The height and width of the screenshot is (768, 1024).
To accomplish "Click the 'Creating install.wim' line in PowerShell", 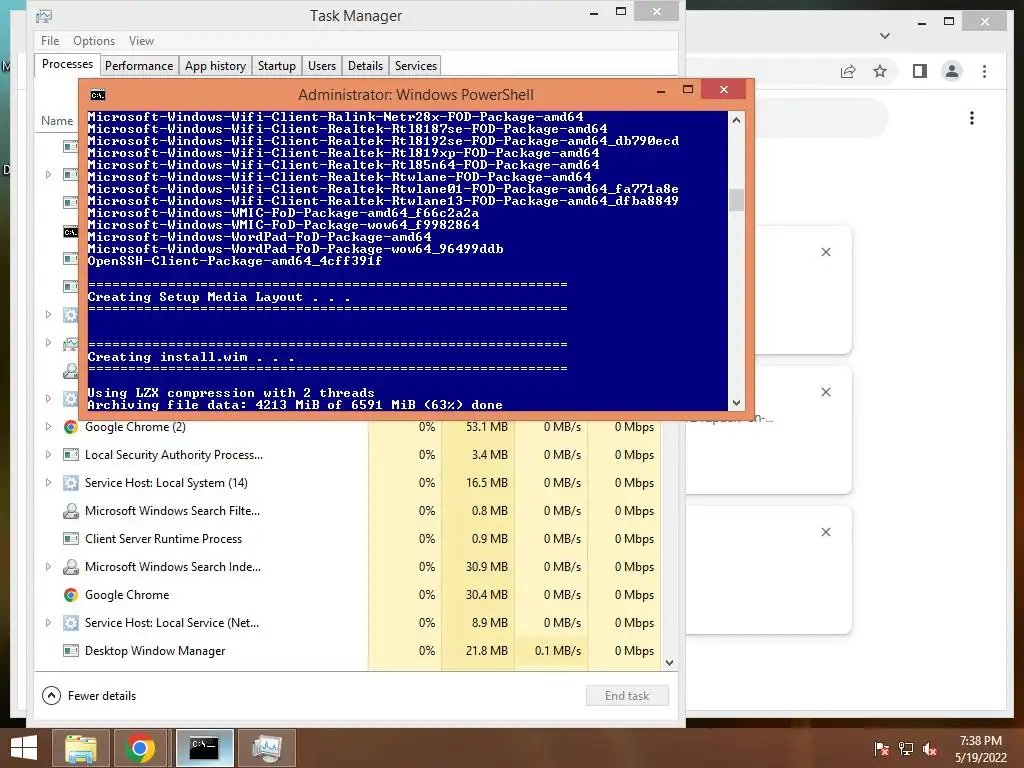I will 191,357.
